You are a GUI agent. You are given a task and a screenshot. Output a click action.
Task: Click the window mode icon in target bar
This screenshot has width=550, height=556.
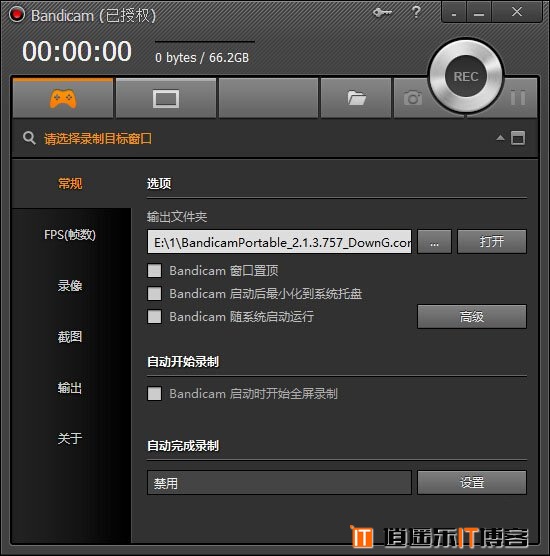click(x=518, y=138)
